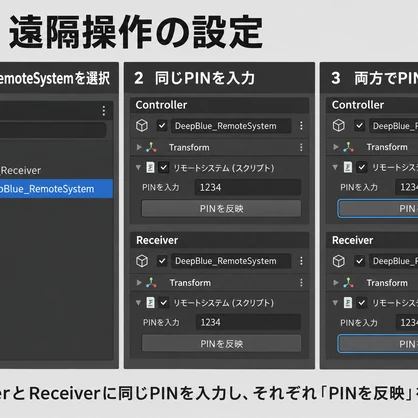Viewport: 418px width, 418px height.
Task: Expand the Transform component in step 3 Controller
Action: 336,147
